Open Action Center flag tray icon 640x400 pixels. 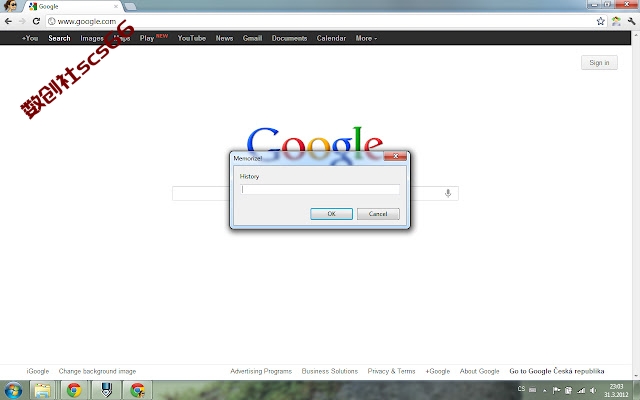pos(556,391)
